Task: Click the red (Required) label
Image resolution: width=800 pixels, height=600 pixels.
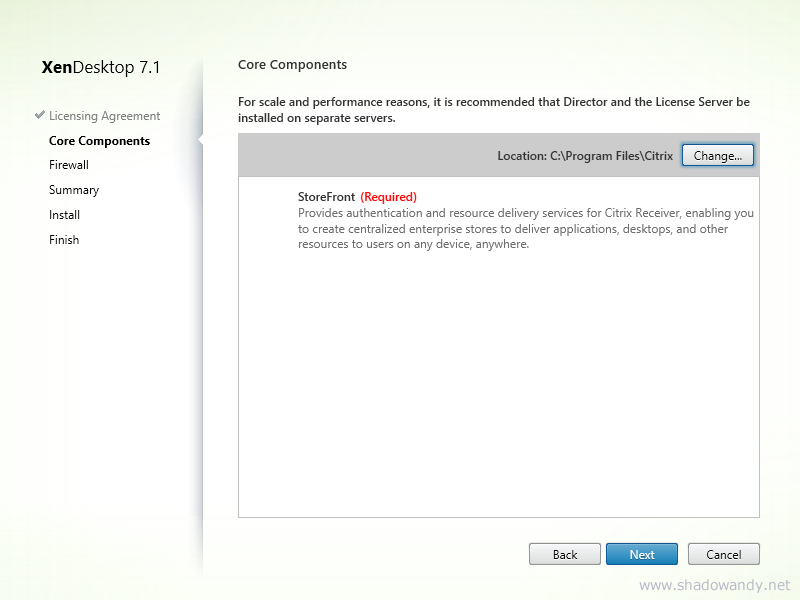Action: pyautogui.click(x=389, y=197)
